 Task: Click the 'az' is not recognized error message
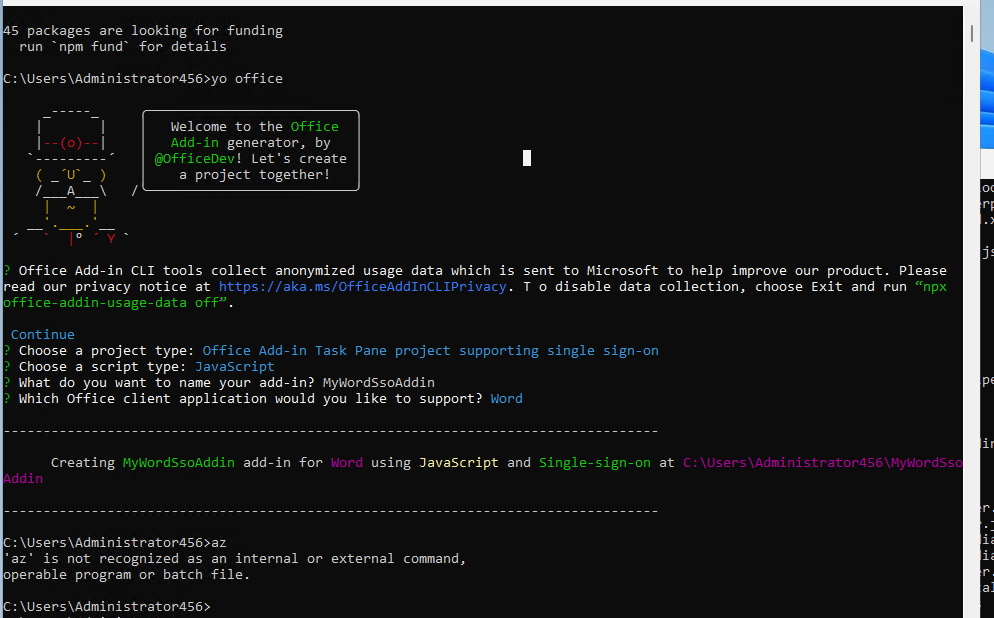point(235,567)
